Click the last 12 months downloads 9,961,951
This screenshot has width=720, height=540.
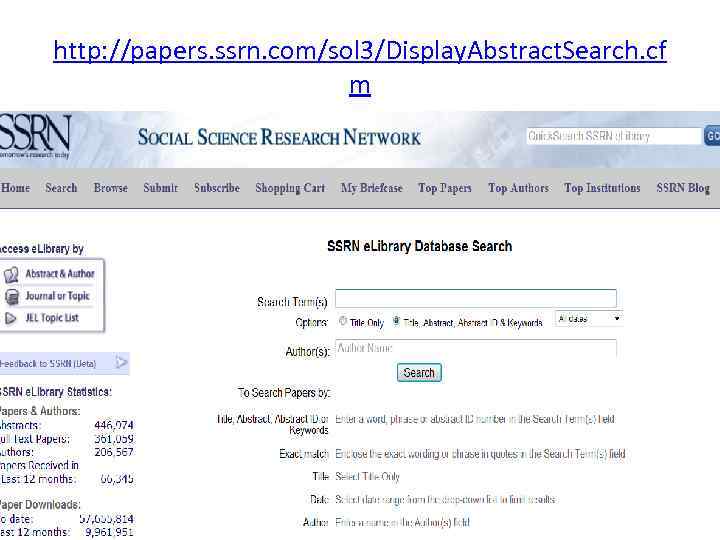coord(109,532)
